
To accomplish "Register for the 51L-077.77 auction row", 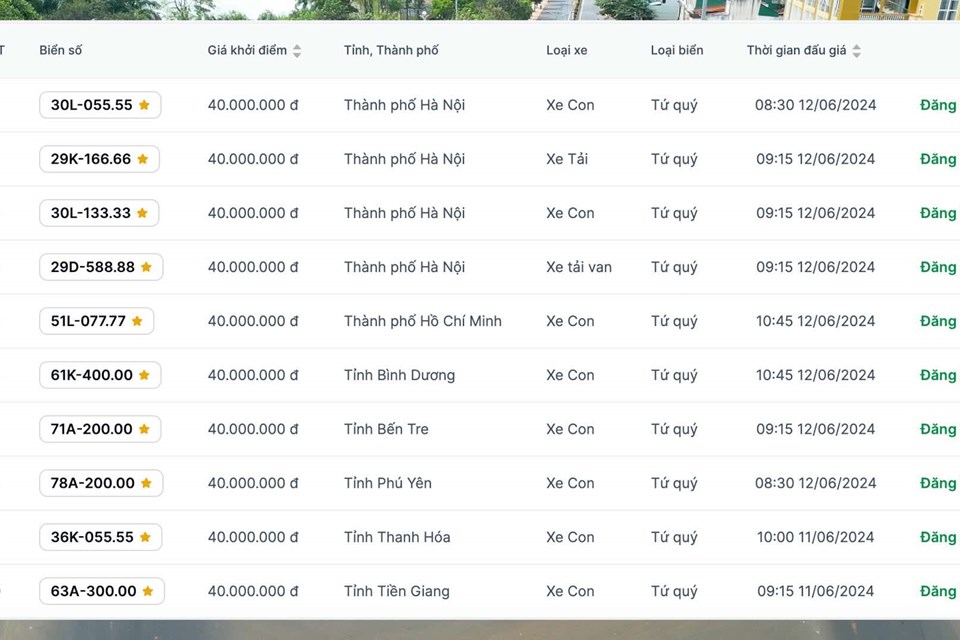I will (x=937, y=321).
